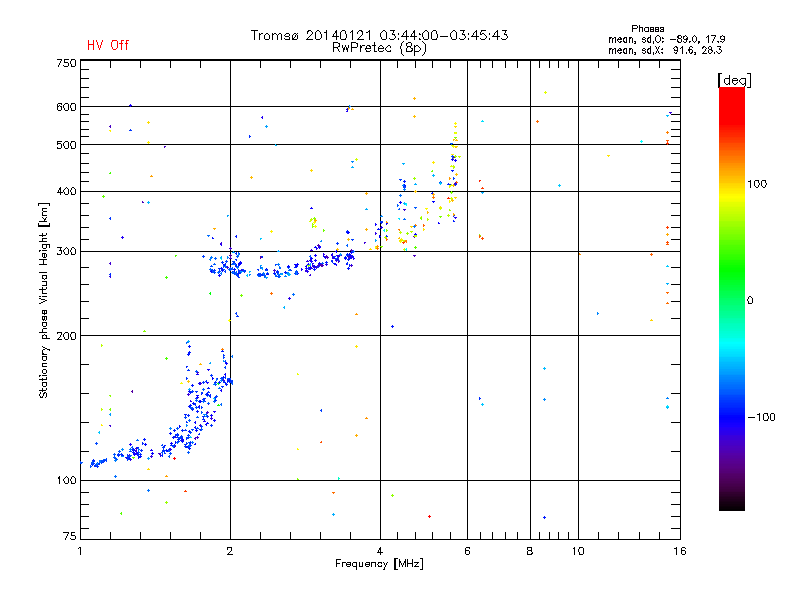Click the y-axis label '600'

coord(66,107)
